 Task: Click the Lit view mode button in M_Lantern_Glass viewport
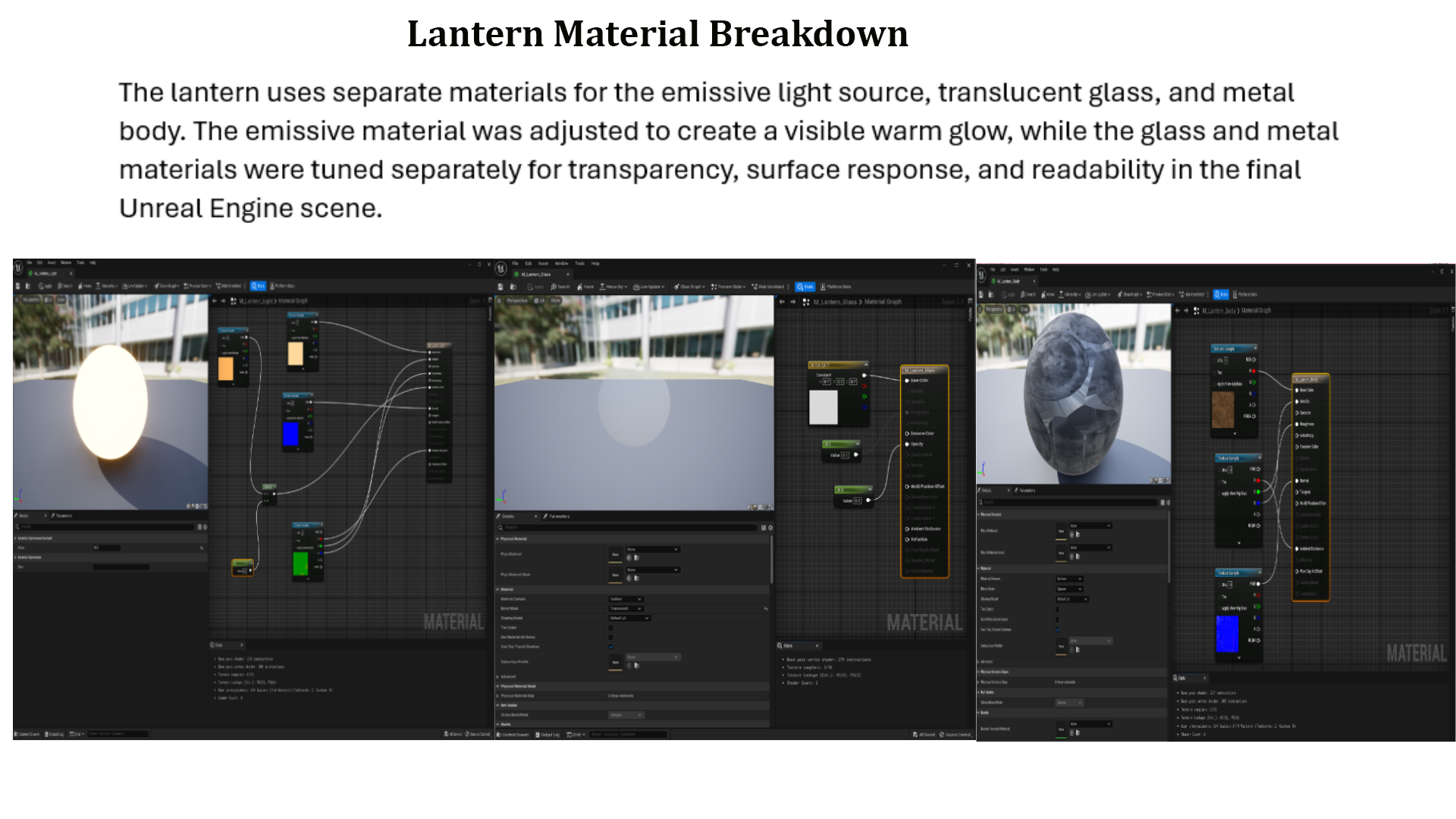pyautogui.click(x=539, y=300)
